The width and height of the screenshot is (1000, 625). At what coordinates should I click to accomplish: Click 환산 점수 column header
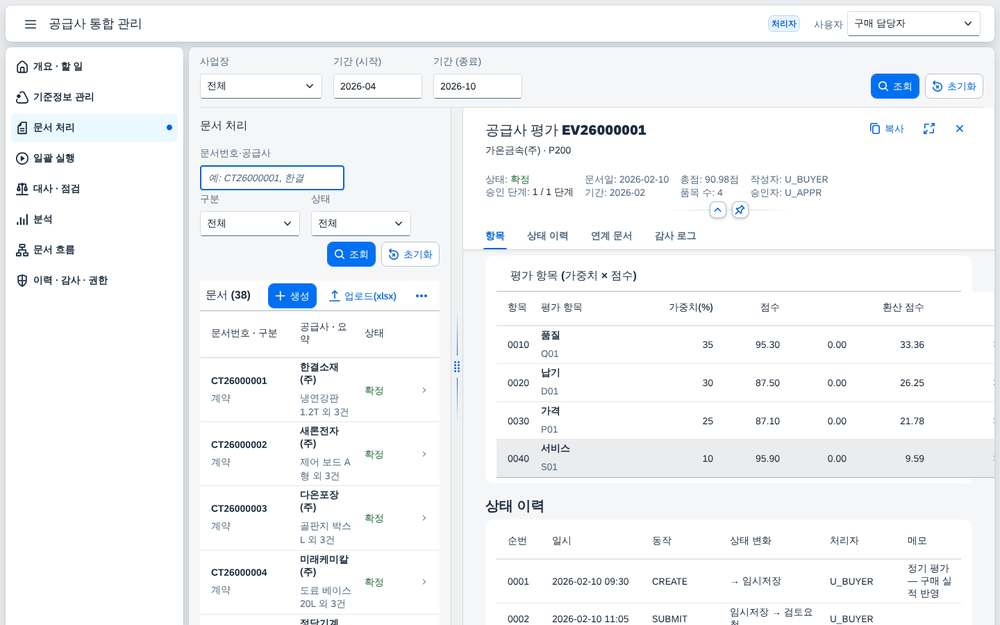click(x=903, y=307)
